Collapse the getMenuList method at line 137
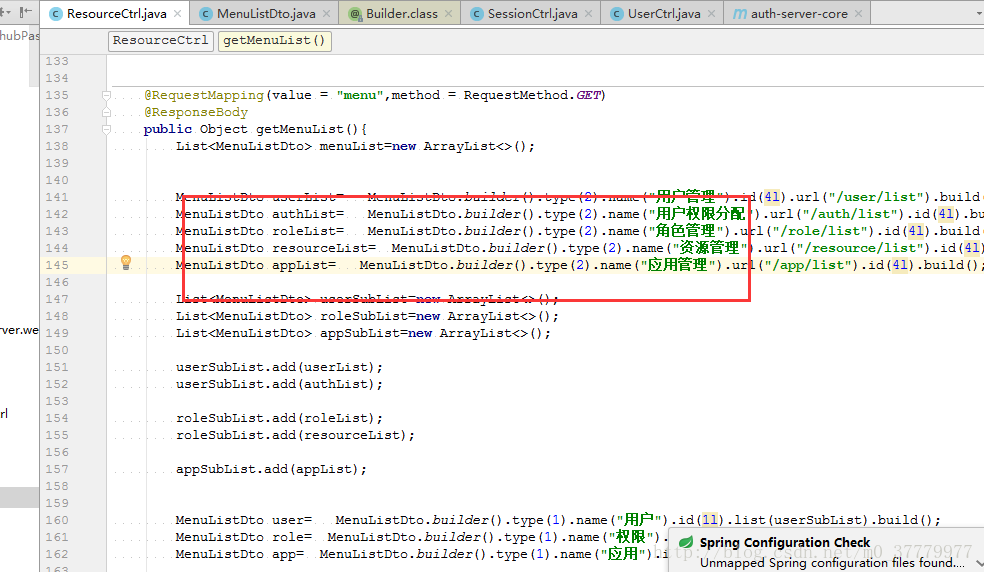 point(106,129)
